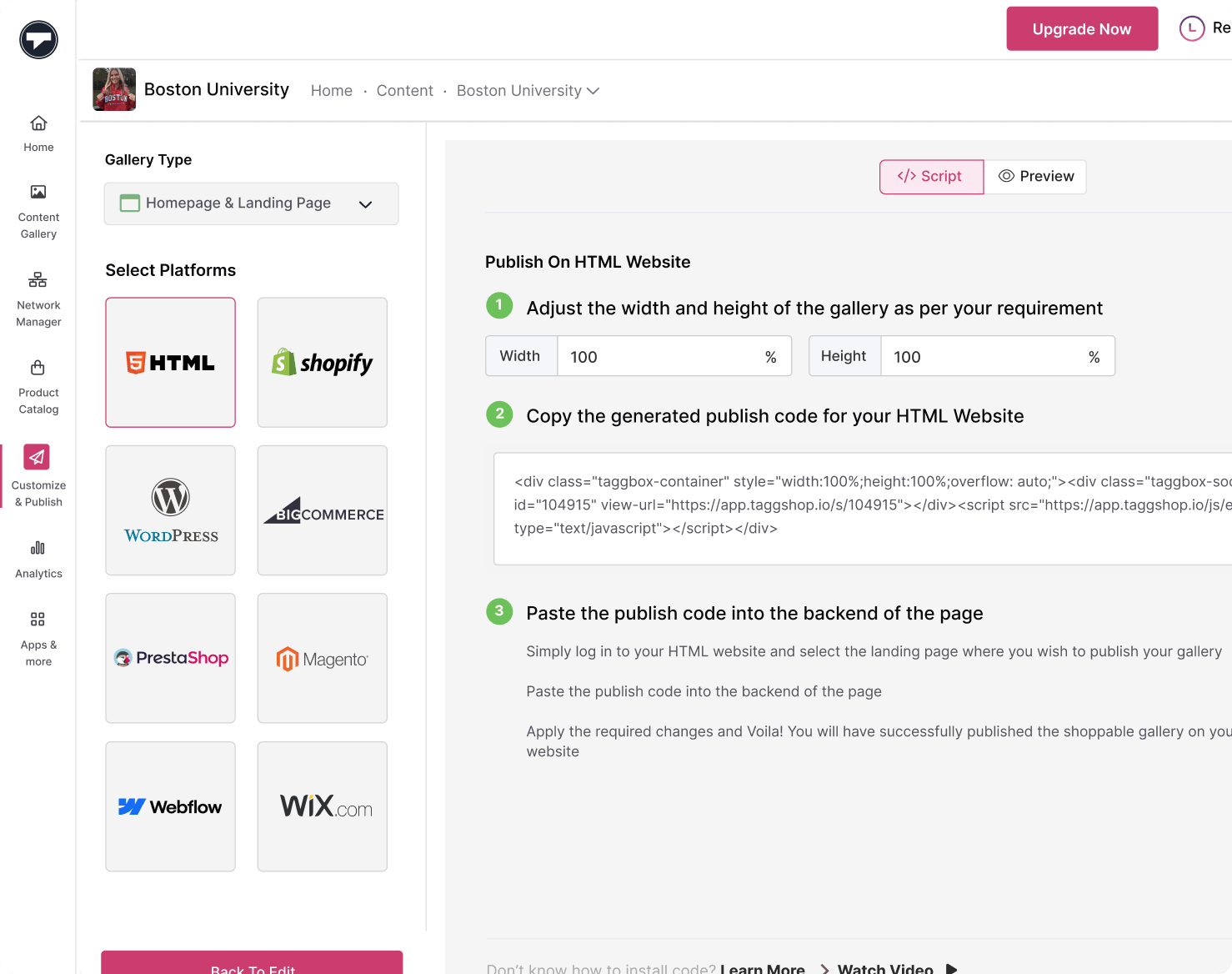Open Network Manager section

pyautogui.click(x=38, y=300)
